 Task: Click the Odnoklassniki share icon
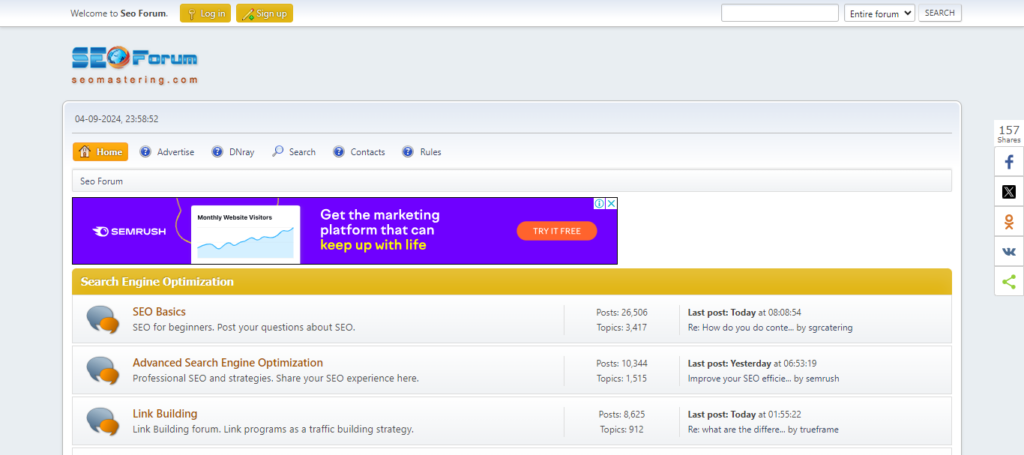pyautogui.click(x=1008, y=222)
